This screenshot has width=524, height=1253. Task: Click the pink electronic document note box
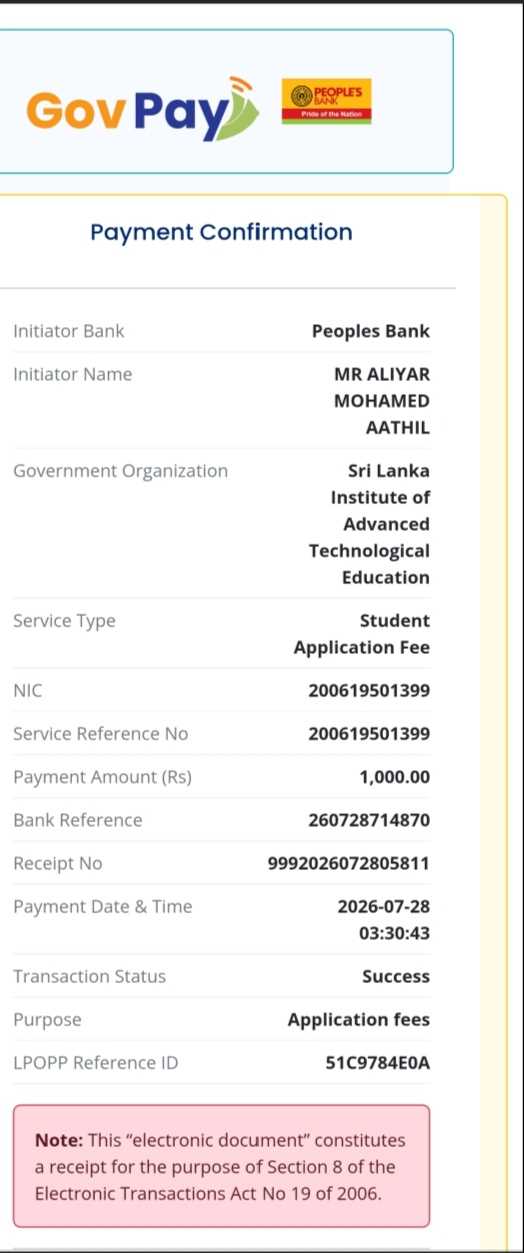click(221, 1166)
